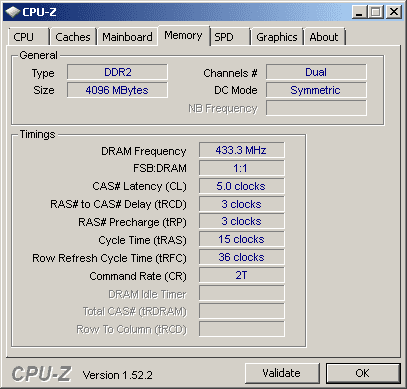This screenshot has width=407, height=389.
Task: Select the 4096 MBytes size value
Action: tap(117, 90)
